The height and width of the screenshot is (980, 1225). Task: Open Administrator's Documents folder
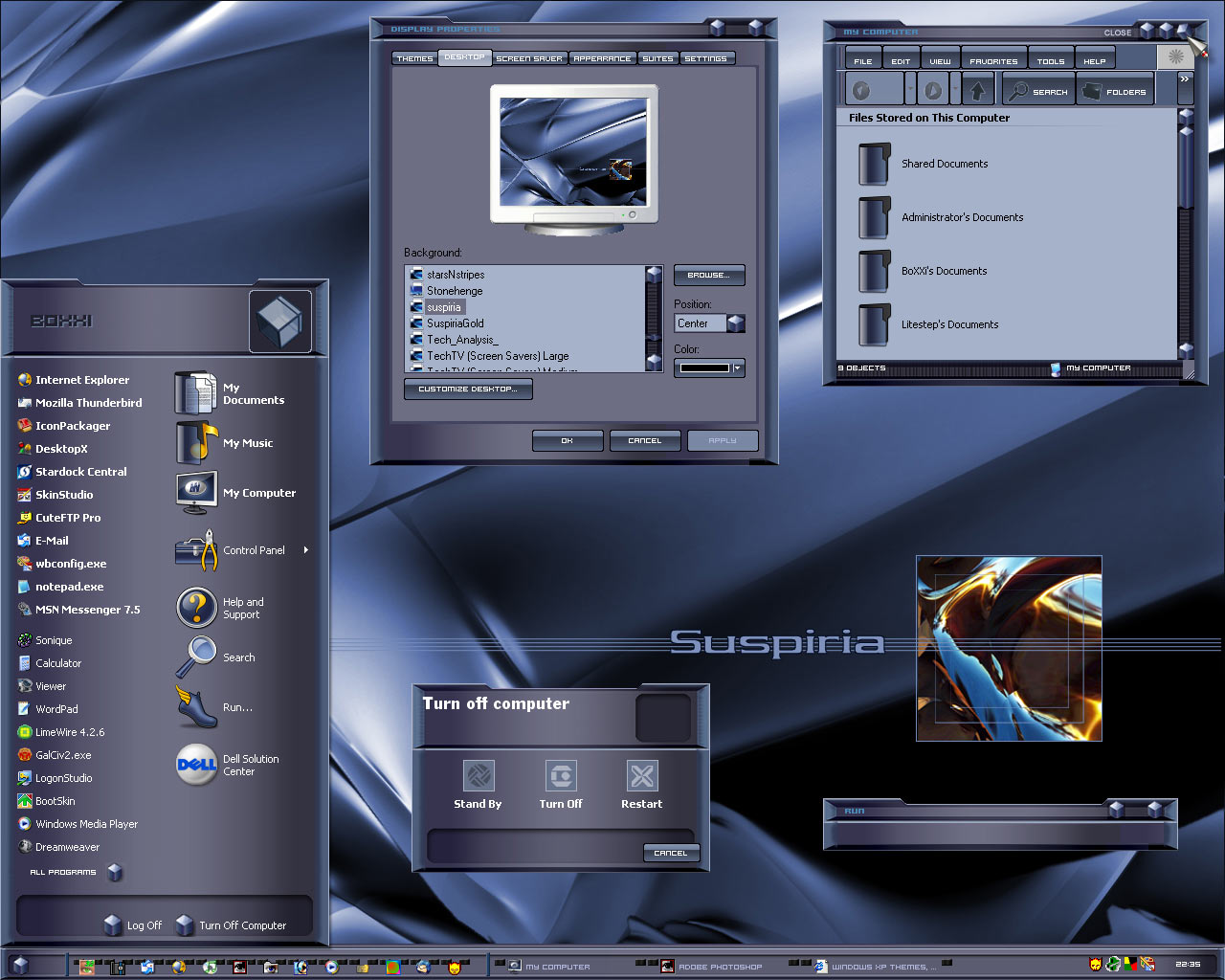click(x=942, y=217)
